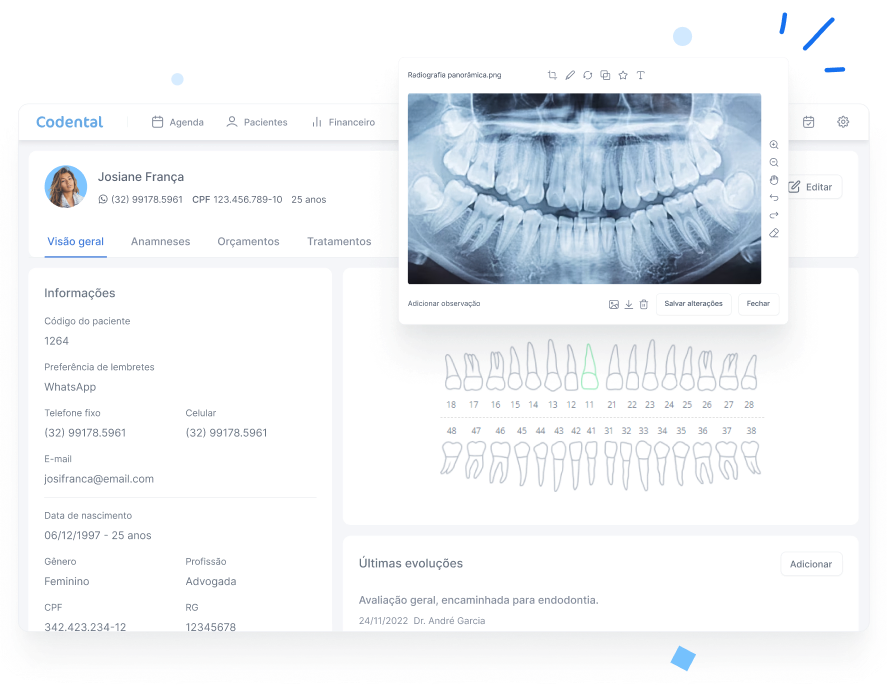
Task: Open the calendar check icon in header
Action: 808,122
